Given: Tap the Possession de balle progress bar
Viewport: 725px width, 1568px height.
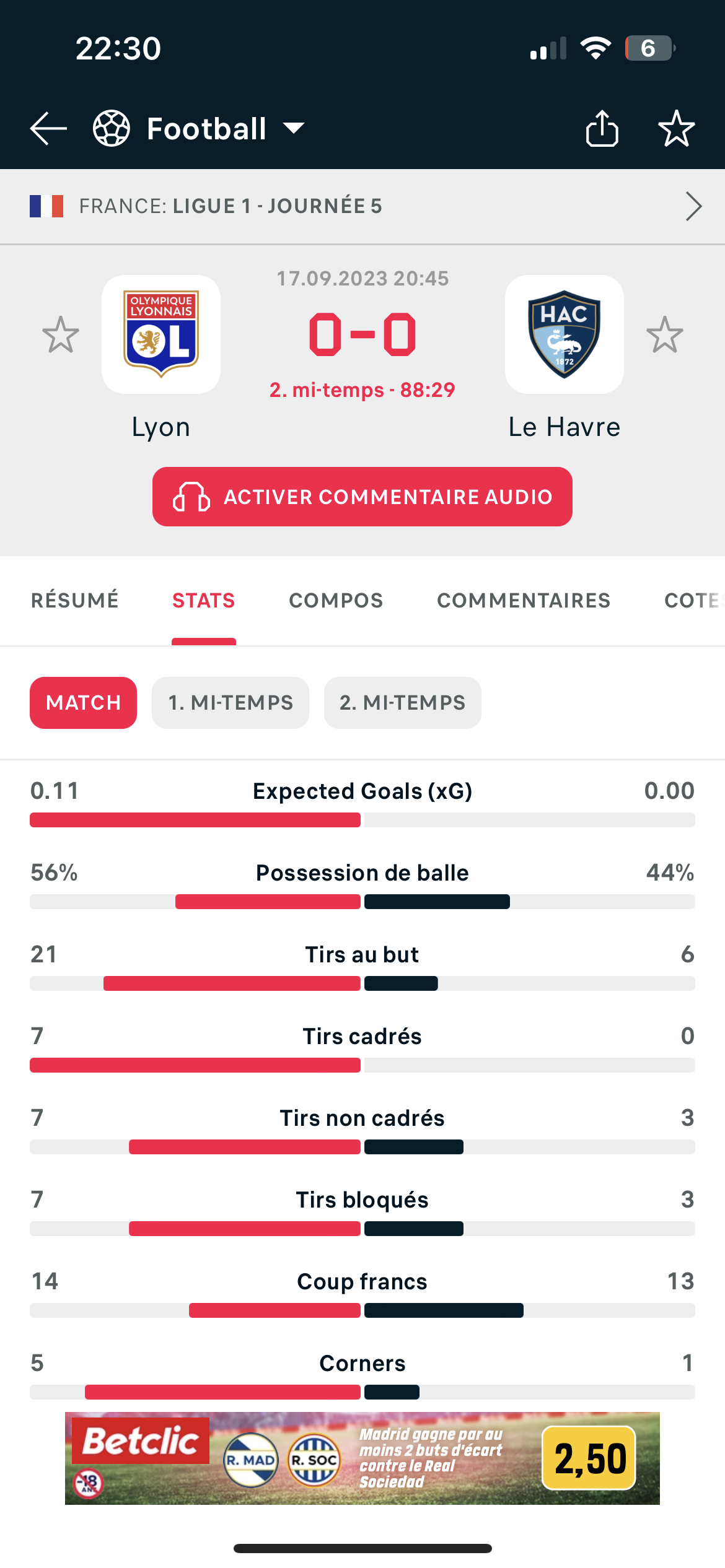Looking at the screenshot, I should [x=362, y=902].
